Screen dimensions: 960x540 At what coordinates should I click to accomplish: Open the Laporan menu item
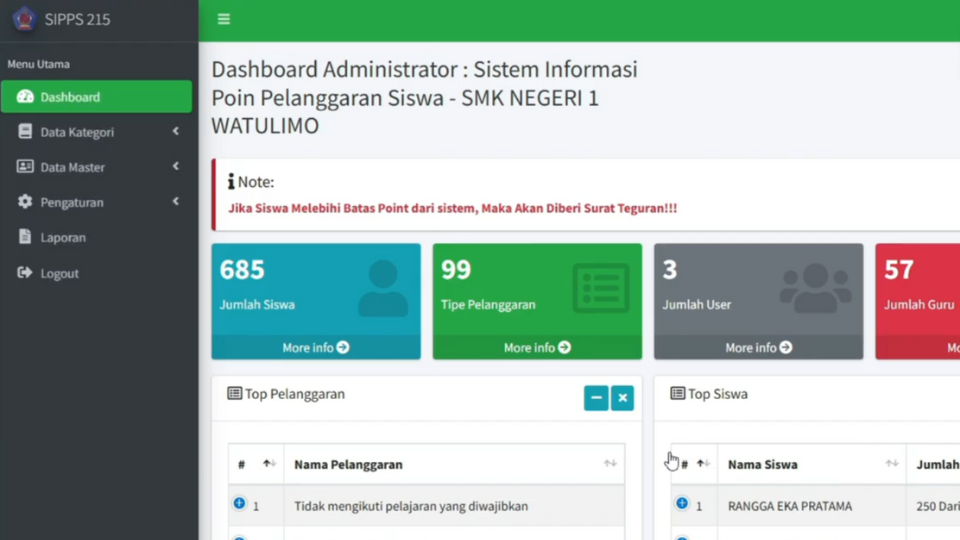click(62, 238)
